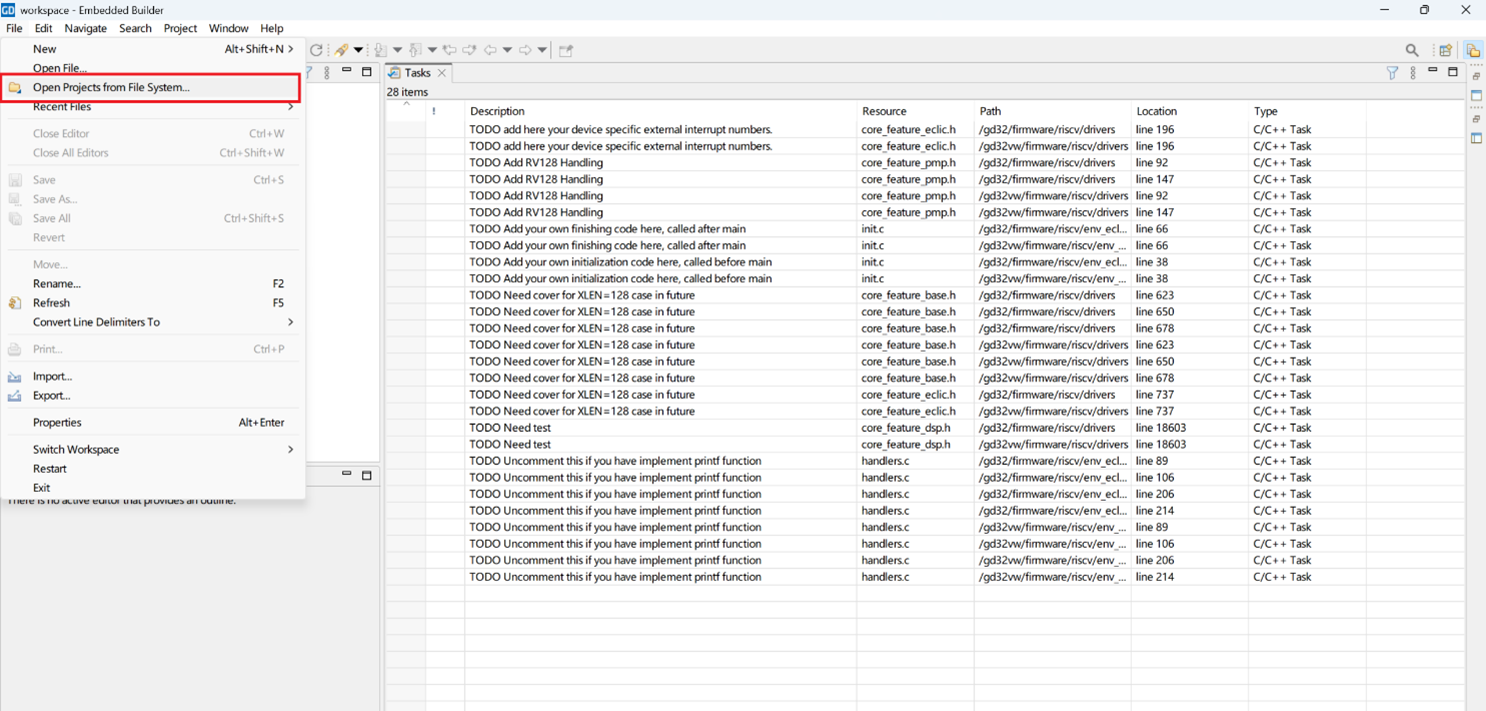Click the rocket launch icon in toolbar
This screenshot has width=1486, height=711.
coord(342,50)
